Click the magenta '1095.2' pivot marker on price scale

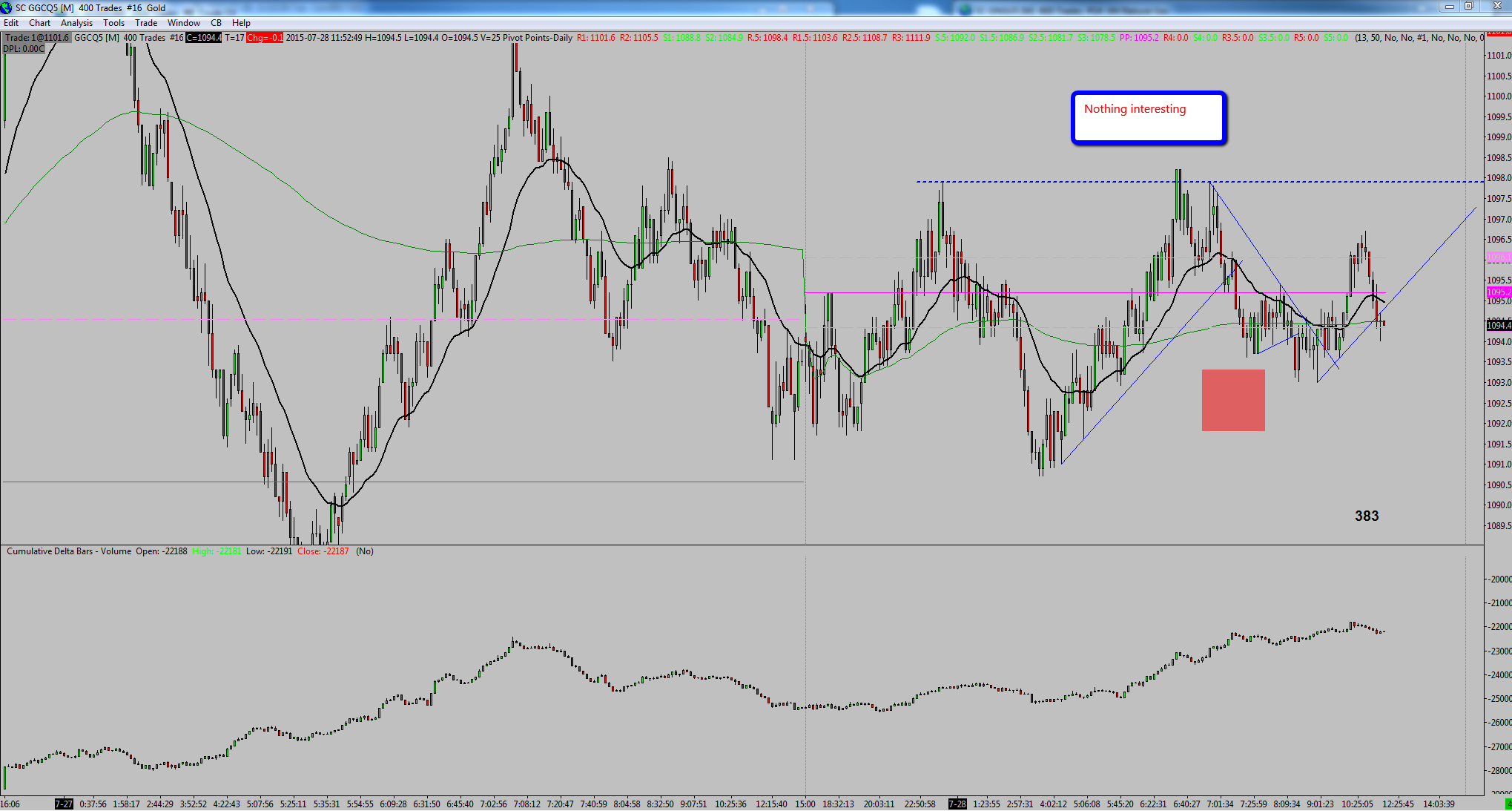pos(1499,292)
